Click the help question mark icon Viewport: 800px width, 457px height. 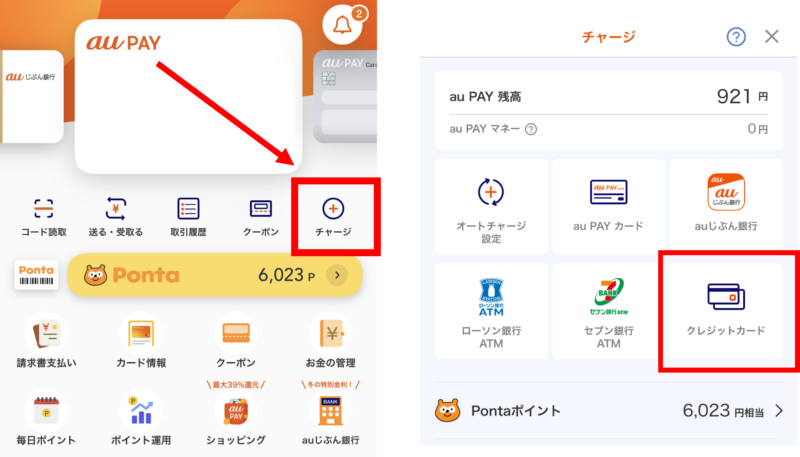tap(736, 37)
